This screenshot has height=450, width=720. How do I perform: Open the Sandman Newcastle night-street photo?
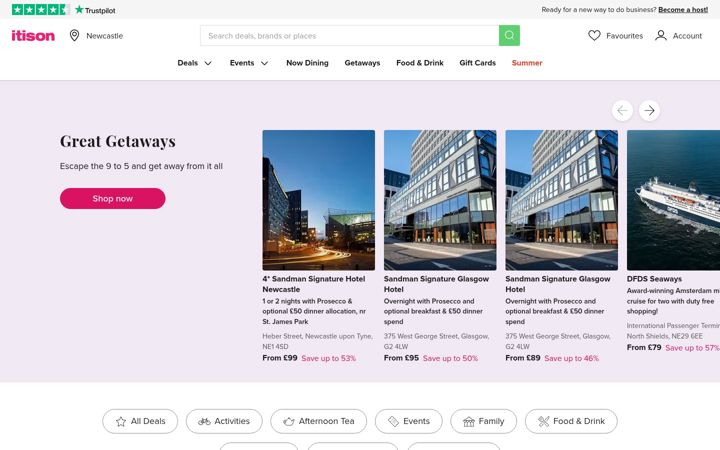pos(319,200)
